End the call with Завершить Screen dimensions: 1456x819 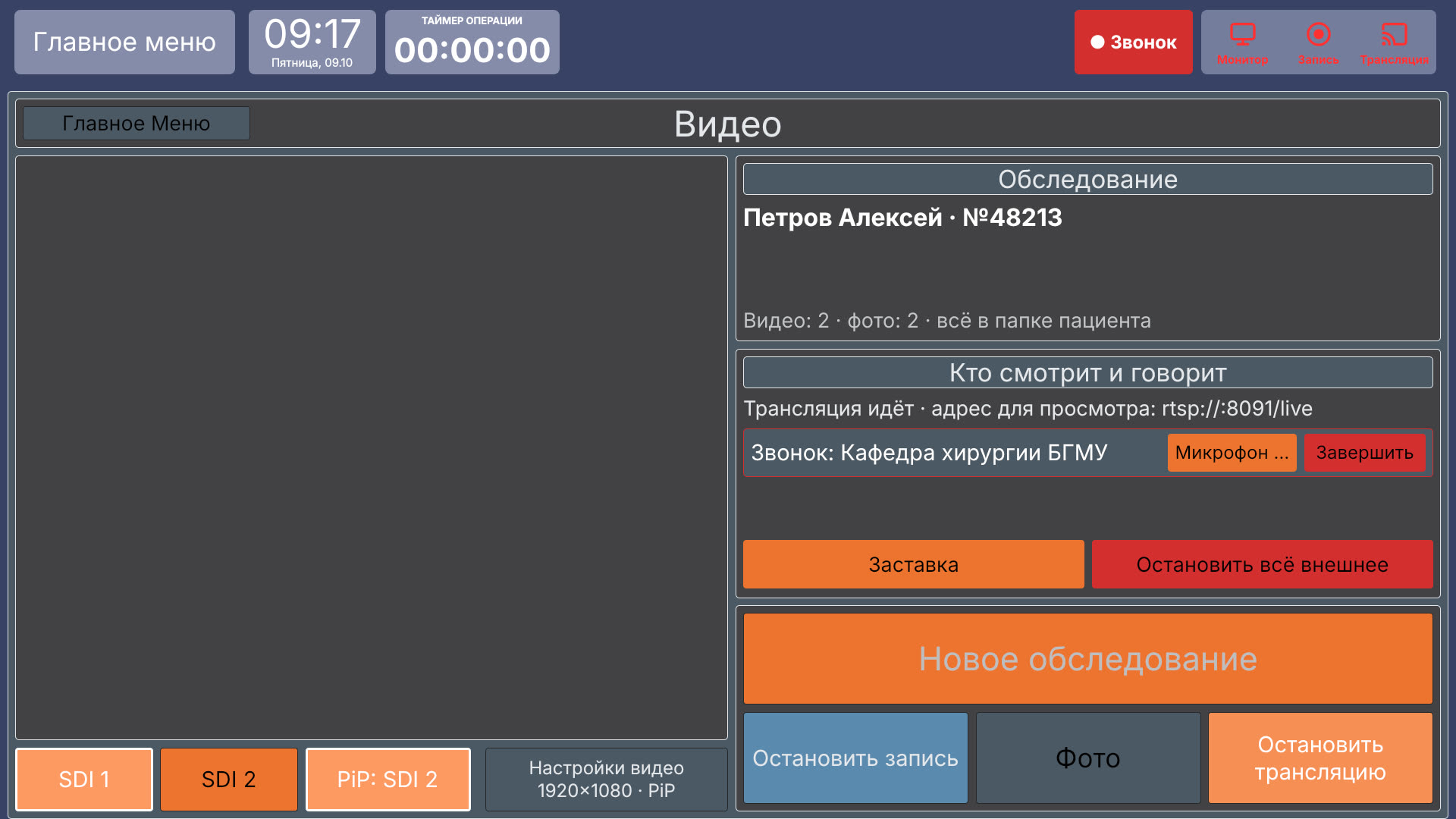point(1364,453)
